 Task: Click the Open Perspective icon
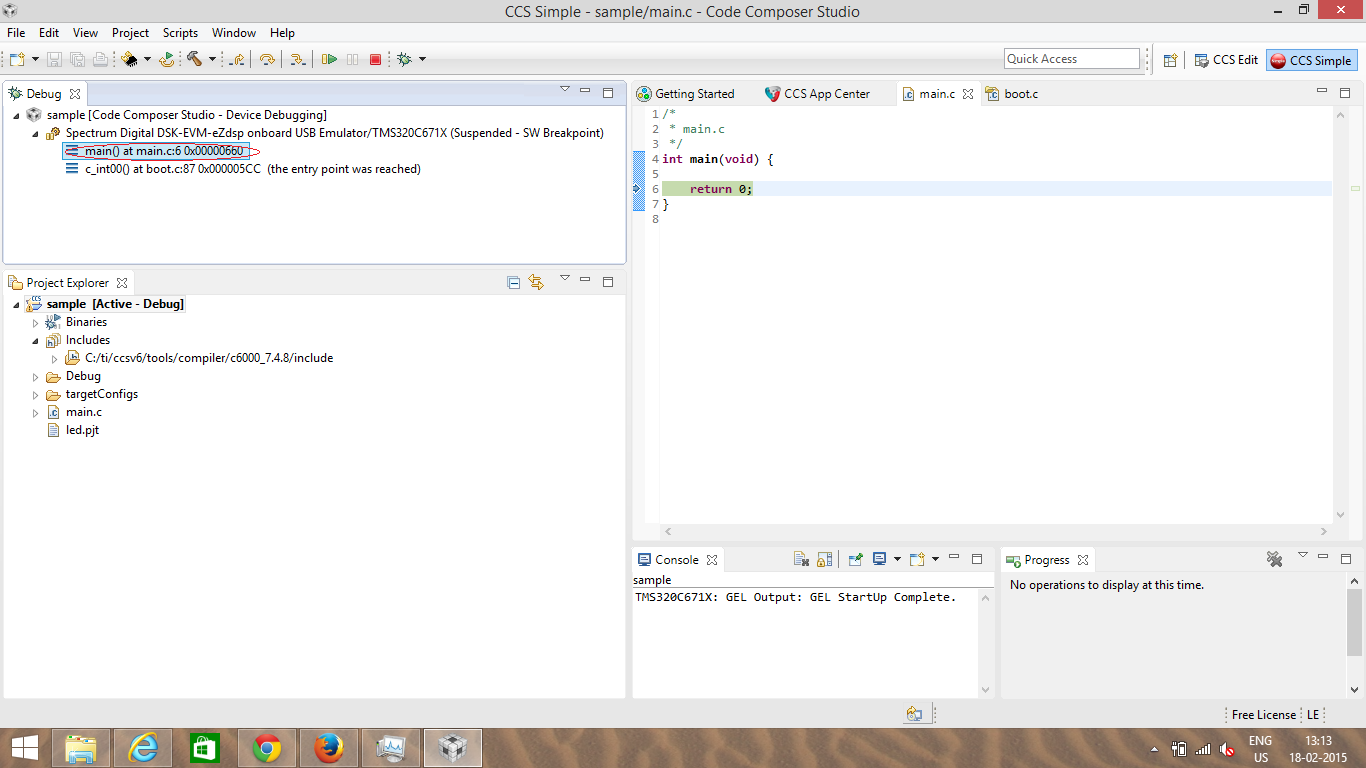coord(1170,60)
